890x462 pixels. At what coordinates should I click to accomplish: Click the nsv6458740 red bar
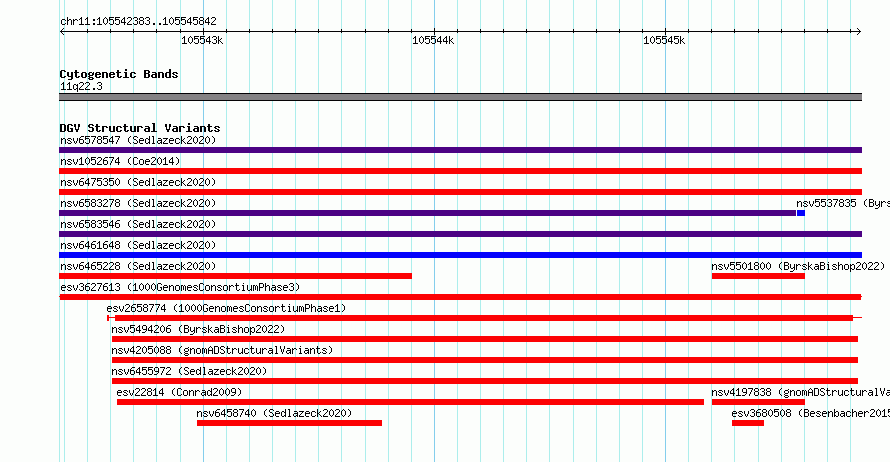pos(289,423)
